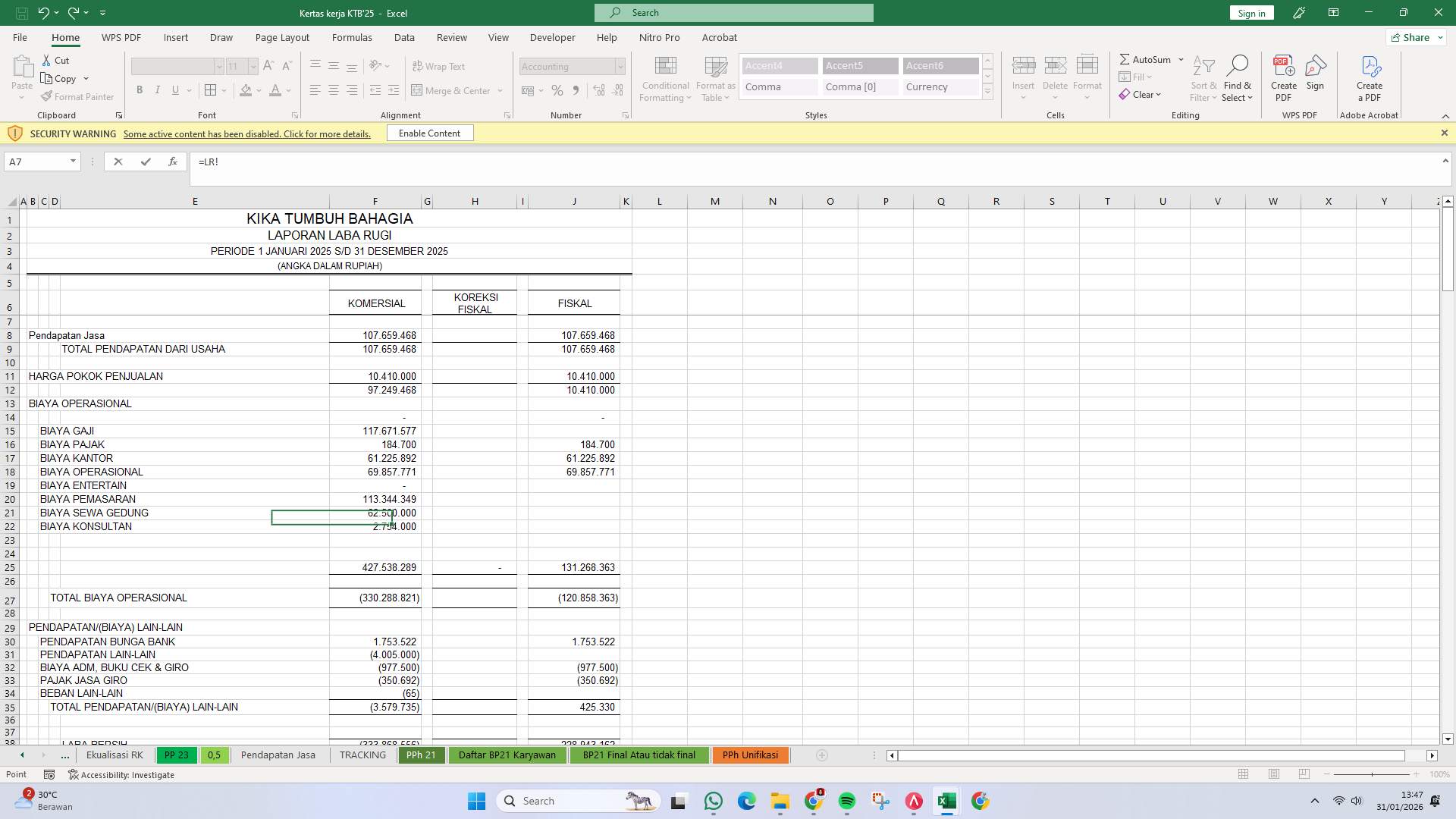Open Conditional Formatting
Screen dimensions: 1456x819
665,78
